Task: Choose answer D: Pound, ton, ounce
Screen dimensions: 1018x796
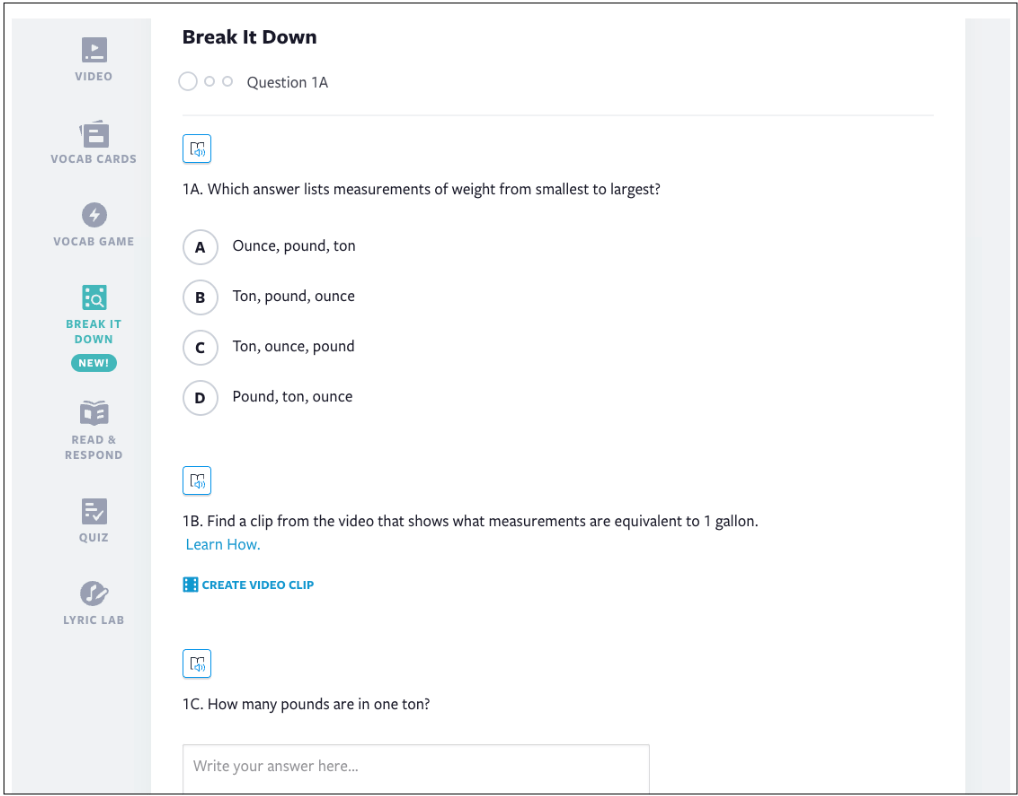Action: (x=200, y=397)
